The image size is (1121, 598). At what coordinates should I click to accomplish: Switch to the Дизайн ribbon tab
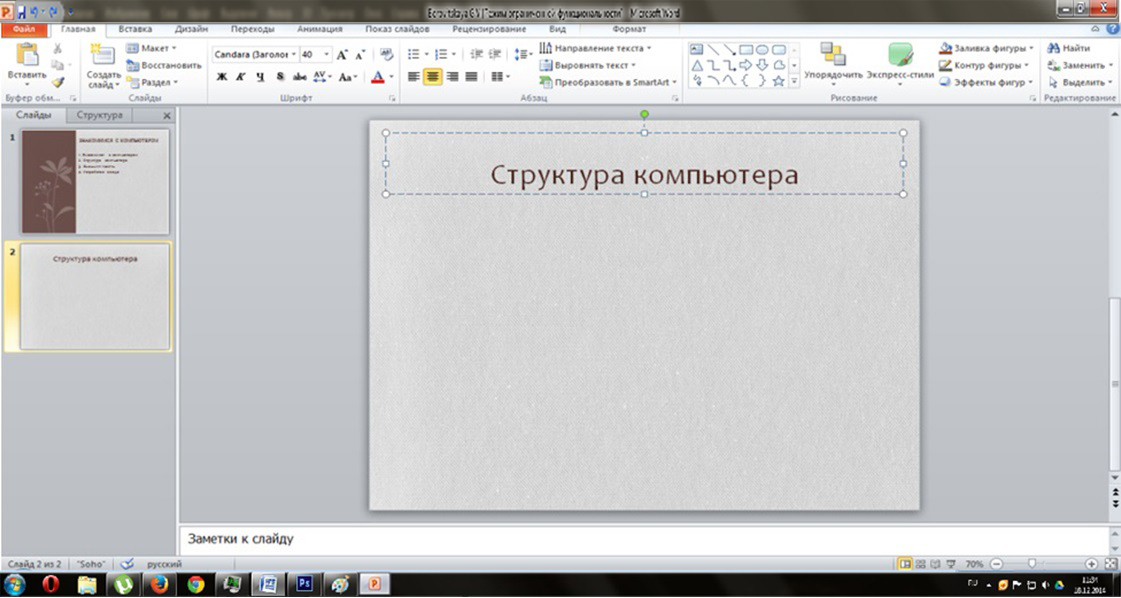point(190,29)
